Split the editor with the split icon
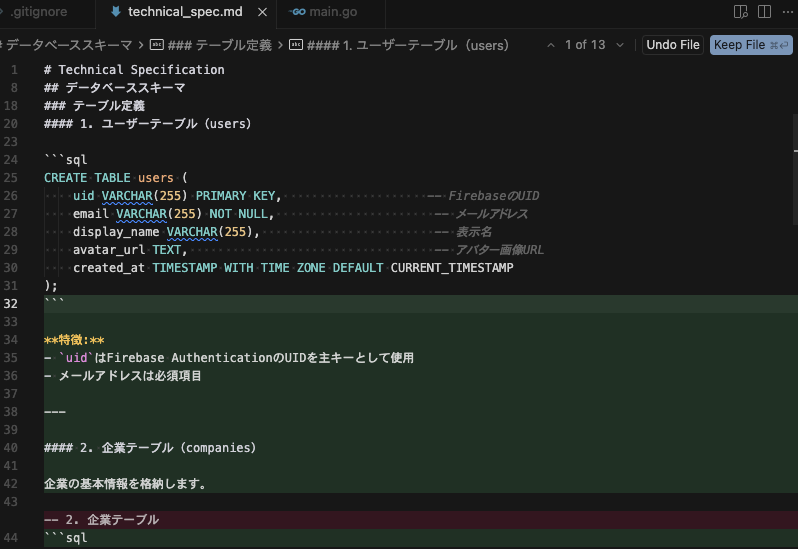 (x=764, y=12)
